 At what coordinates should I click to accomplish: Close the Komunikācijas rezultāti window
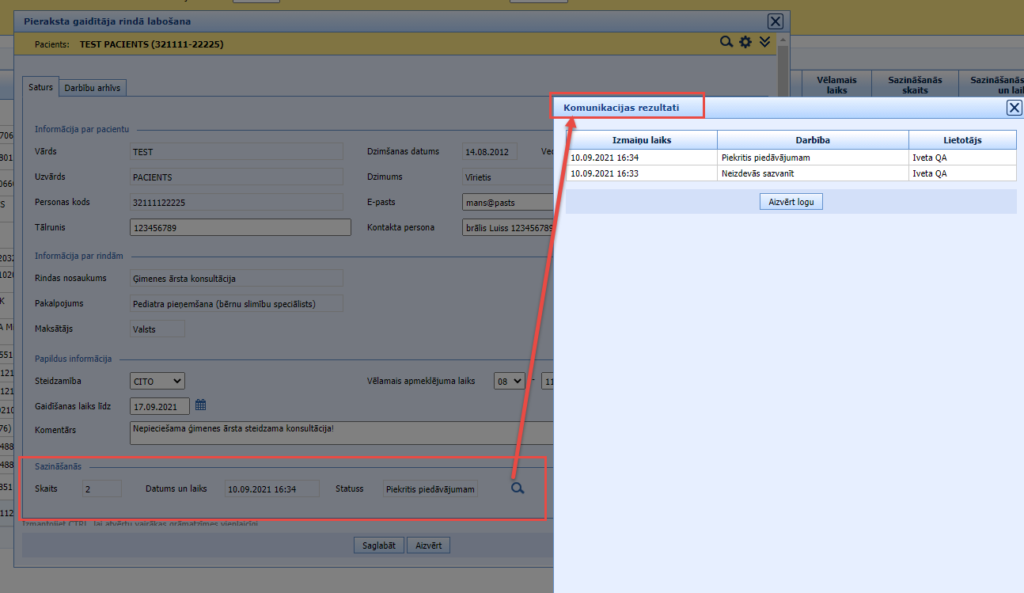pos(1013,108)
